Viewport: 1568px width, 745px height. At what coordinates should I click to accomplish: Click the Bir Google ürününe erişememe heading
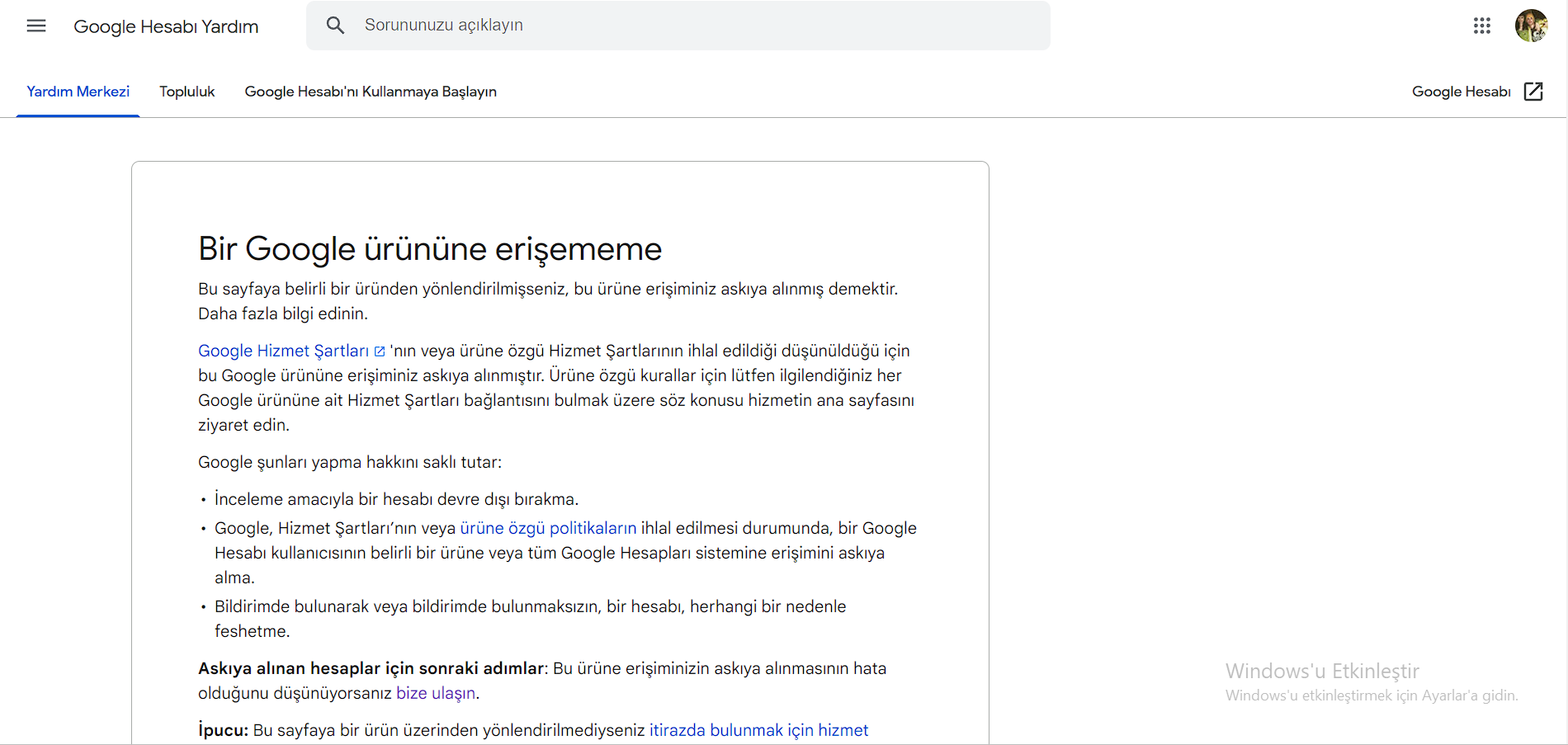click(x=430, y=248)
